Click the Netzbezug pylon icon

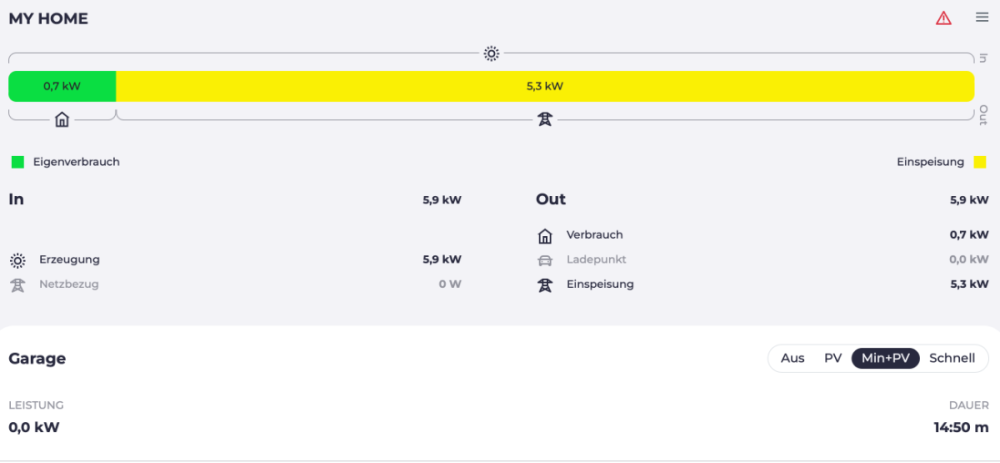tap(18, 284)
